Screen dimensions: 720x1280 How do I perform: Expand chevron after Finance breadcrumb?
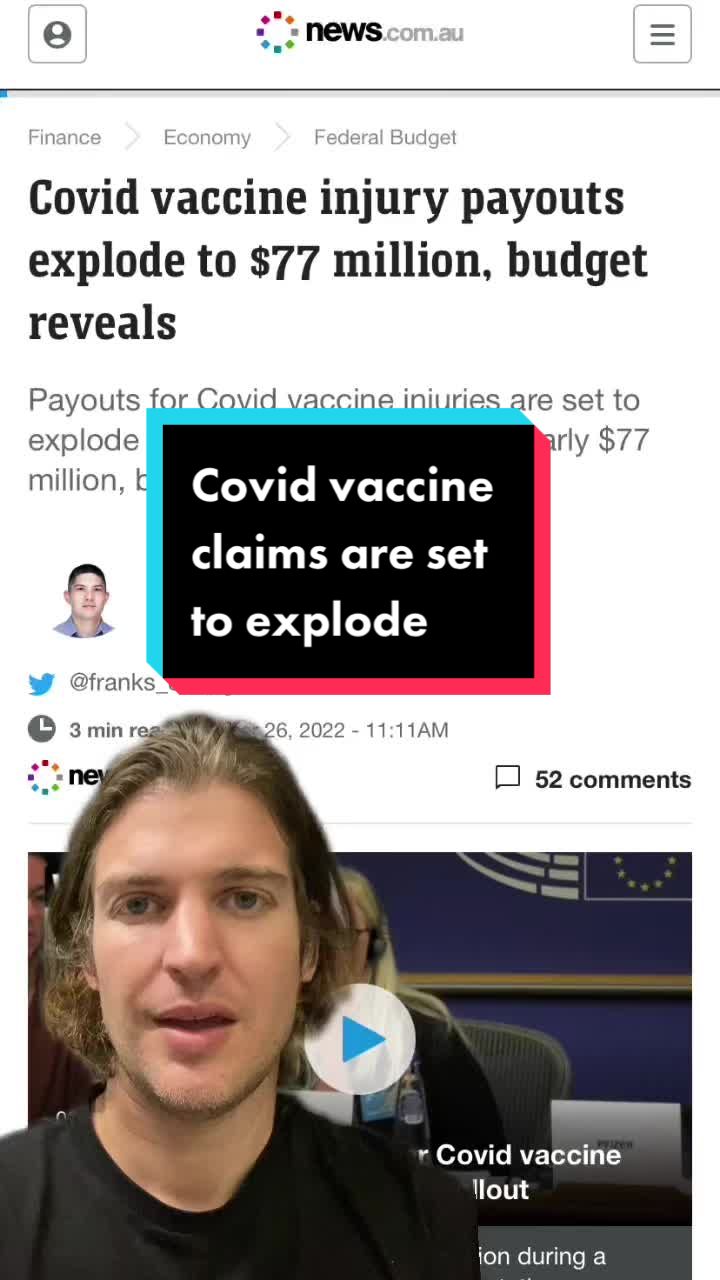(132, 138)
